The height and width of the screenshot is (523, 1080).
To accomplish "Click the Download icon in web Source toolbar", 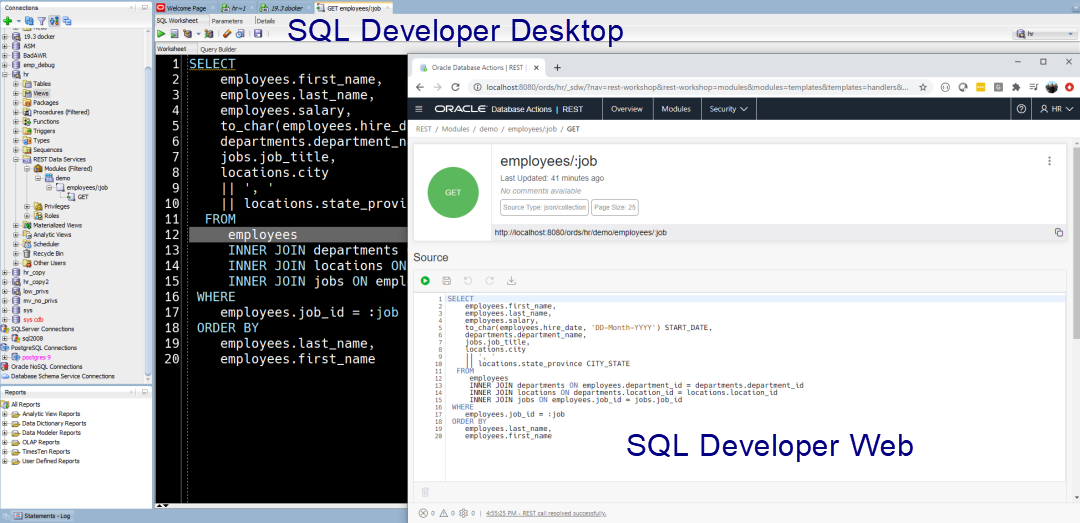I will 511,280.
